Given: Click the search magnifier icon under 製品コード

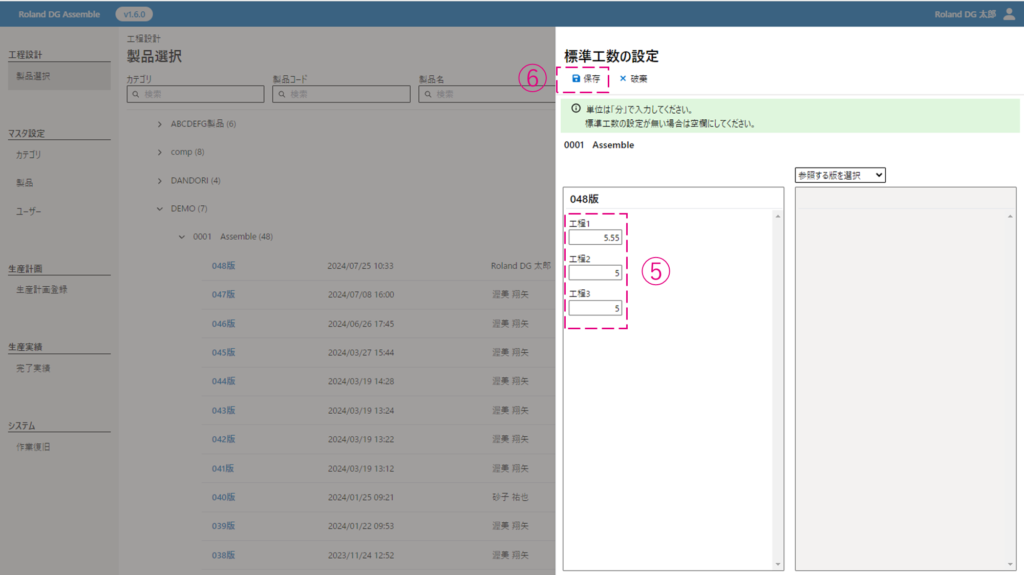Looking at the screenshot, I should point(281,94).
